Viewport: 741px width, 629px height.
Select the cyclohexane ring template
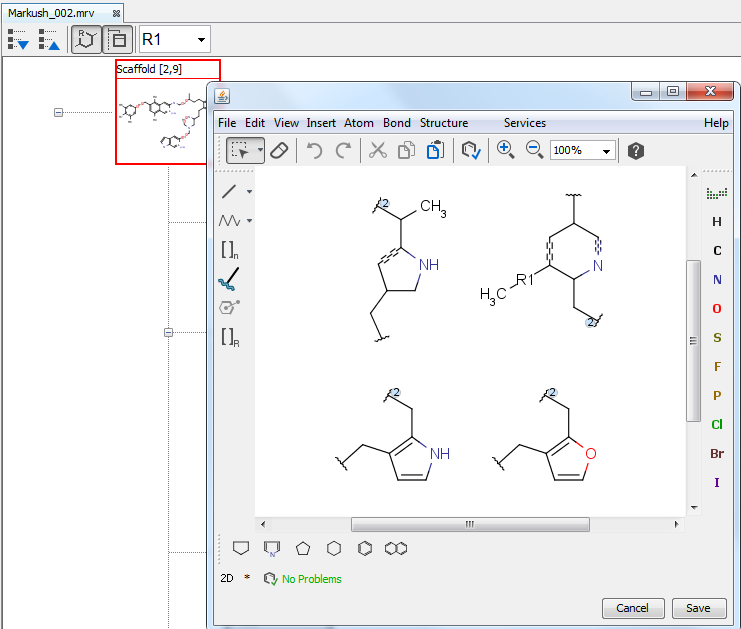(335, 548)
